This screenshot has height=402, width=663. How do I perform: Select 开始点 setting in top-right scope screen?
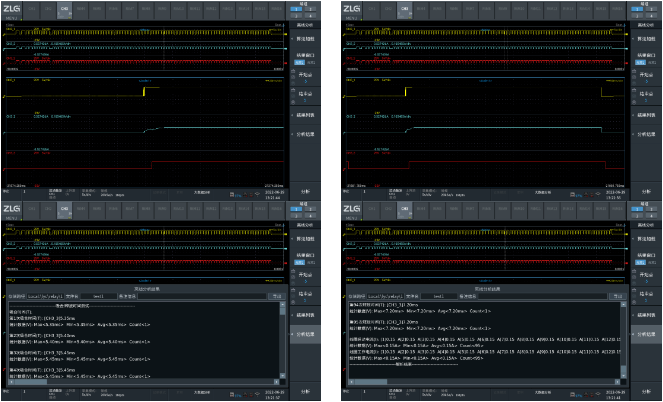coord(645,77)
